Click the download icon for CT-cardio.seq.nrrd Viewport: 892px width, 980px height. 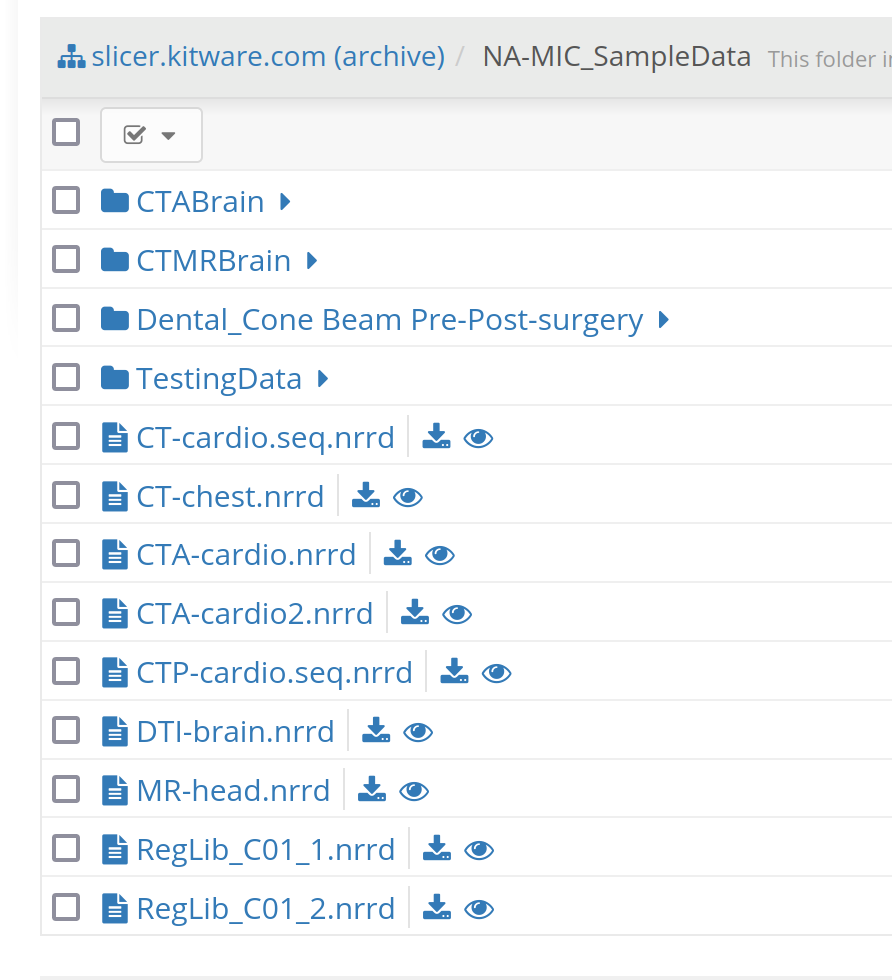coord(436,437)
